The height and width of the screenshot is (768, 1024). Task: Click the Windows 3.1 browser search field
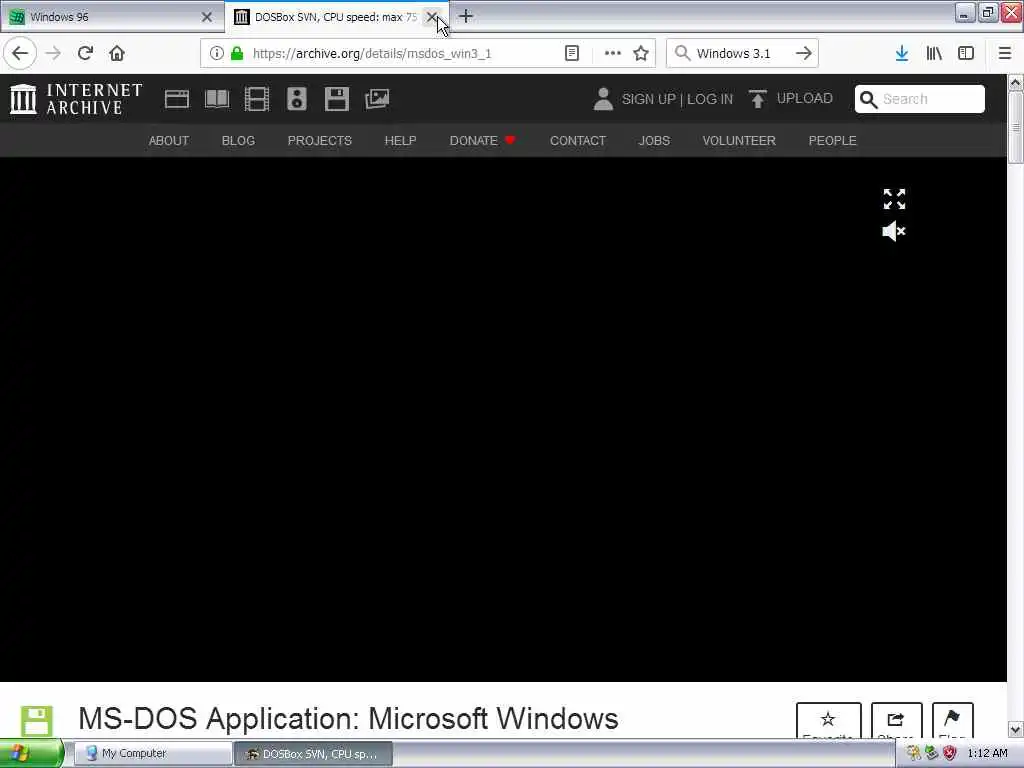coord(743,54)
